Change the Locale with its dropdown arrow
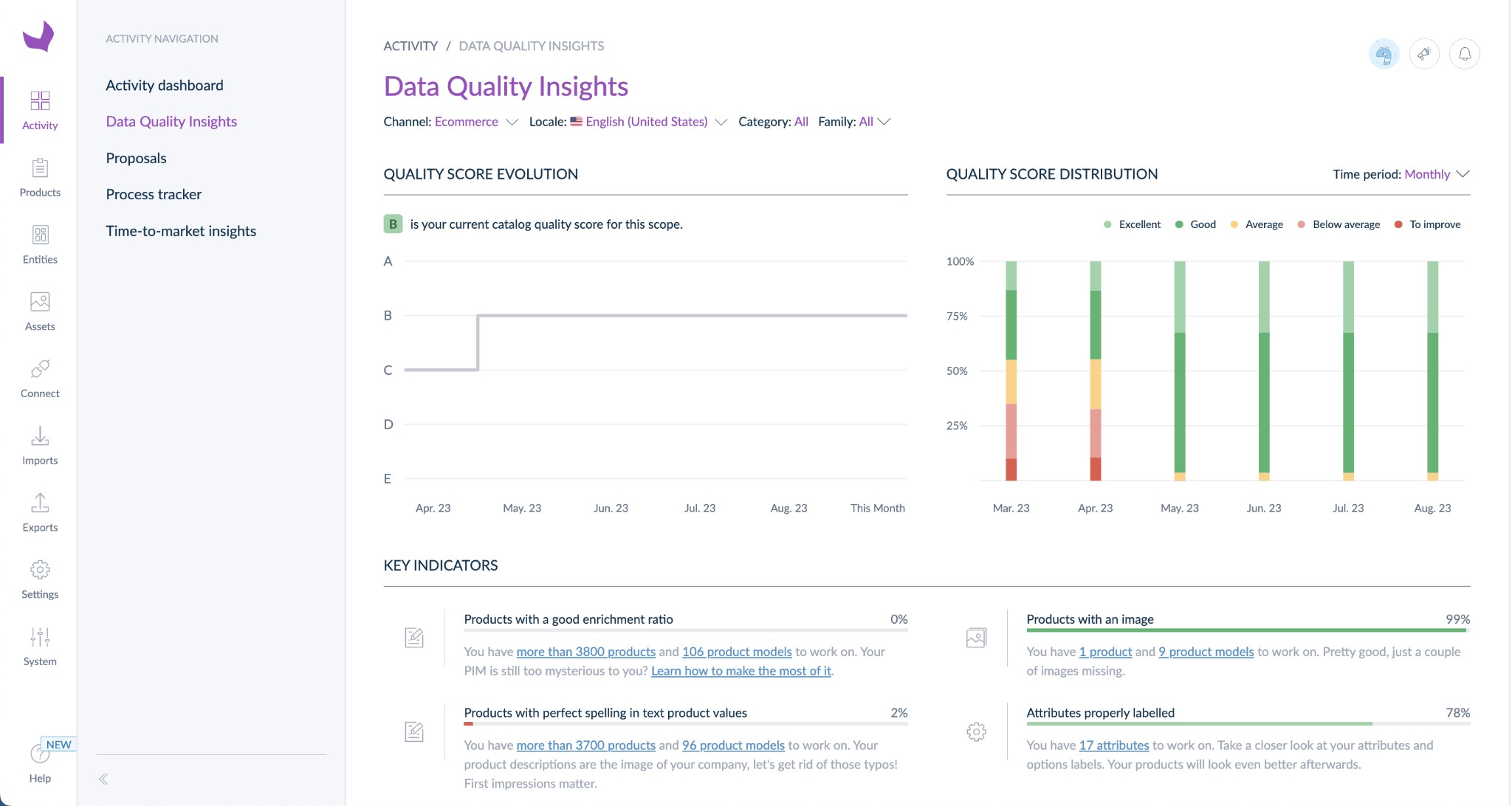 click(x=721, y=122)
